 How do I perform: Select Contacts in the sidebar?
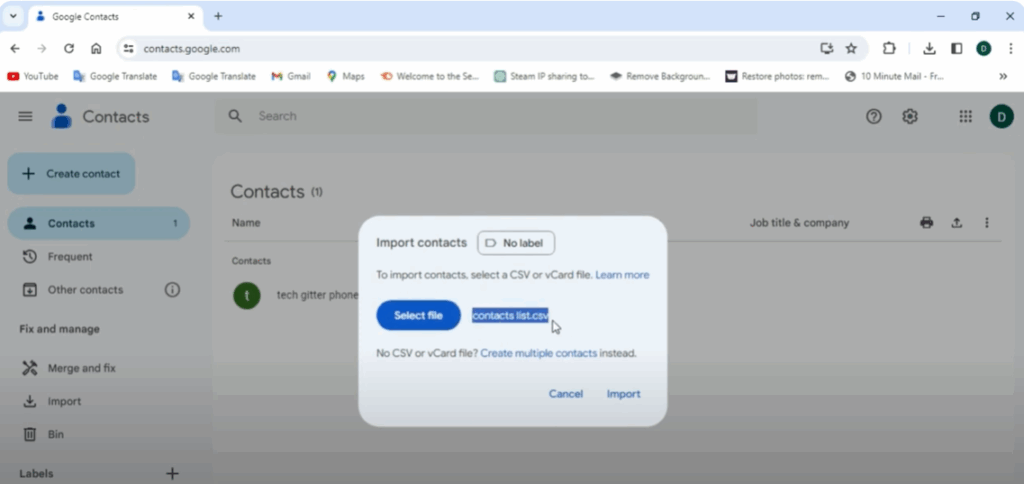99,223
